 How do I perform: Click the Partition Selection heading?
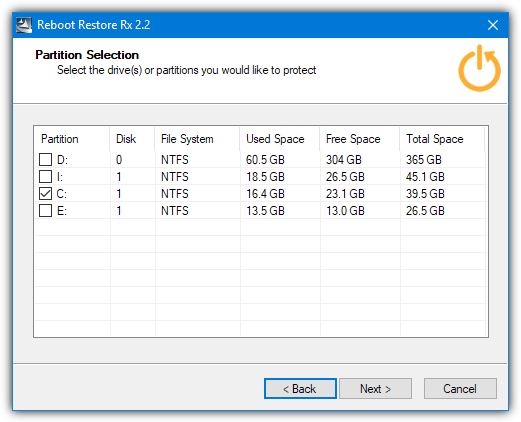(x=87, y=55)
